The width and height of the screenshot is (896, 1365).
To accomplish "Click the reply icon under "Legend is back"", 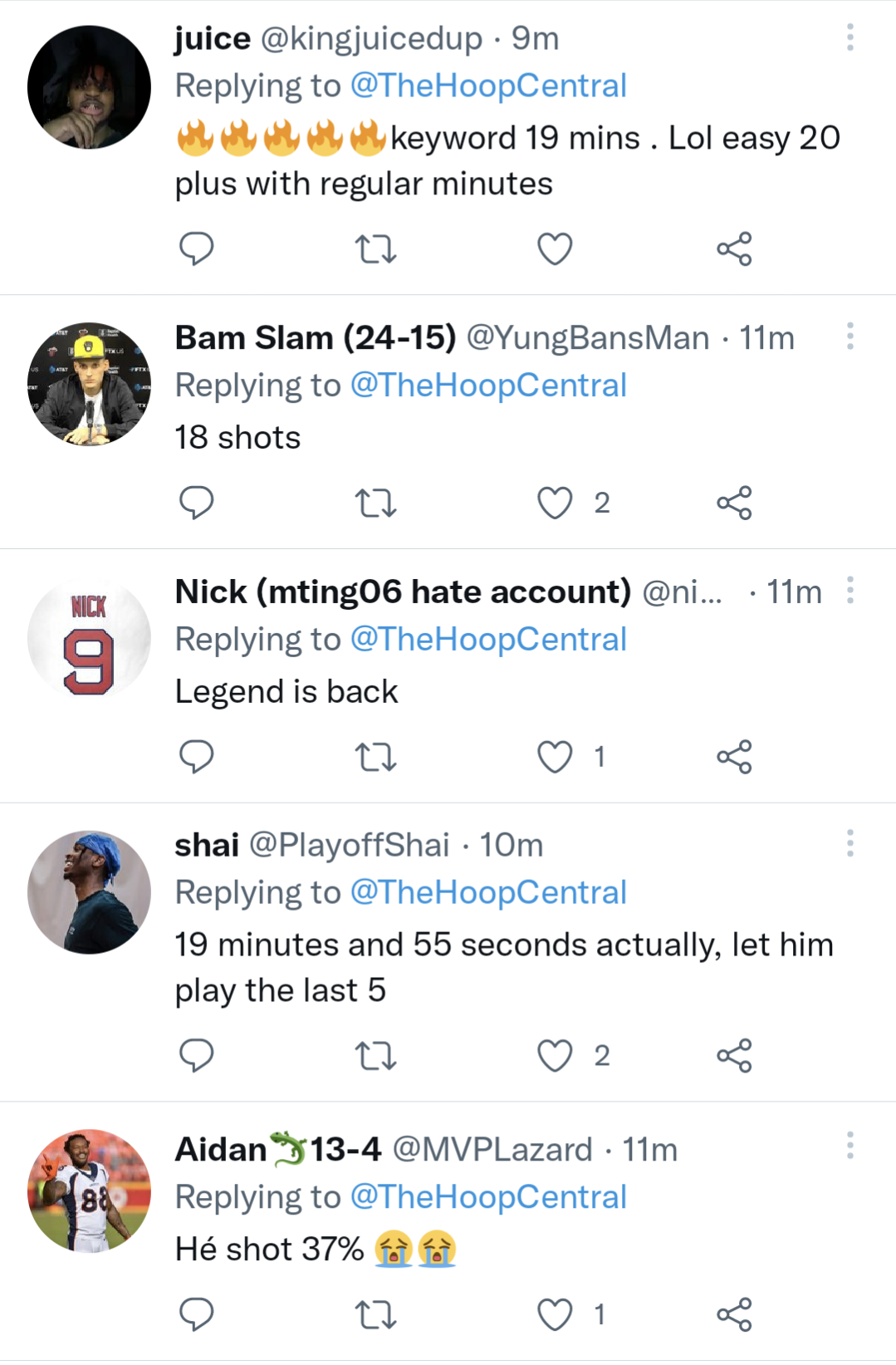I will pyautogui.click(x=198, y=756).
